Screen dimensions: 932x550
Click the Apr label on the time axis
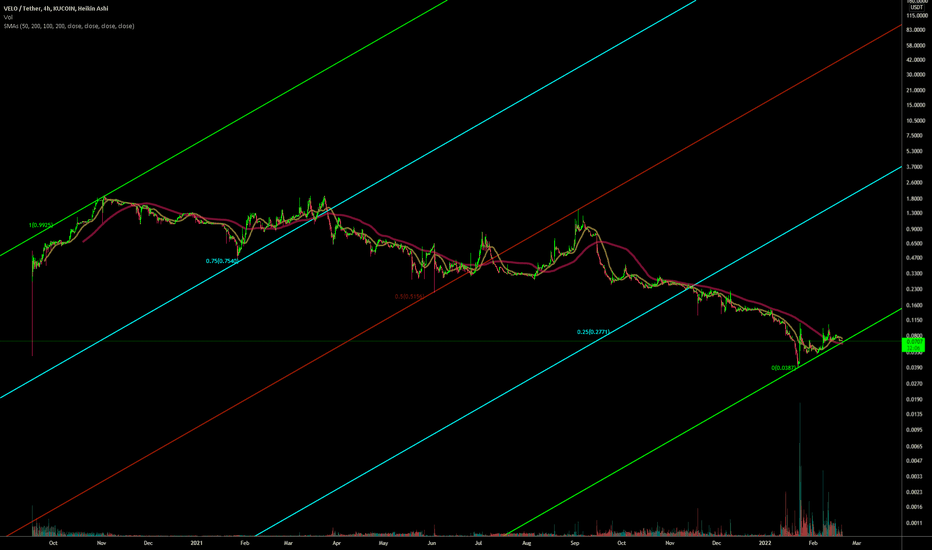point(336,543)
